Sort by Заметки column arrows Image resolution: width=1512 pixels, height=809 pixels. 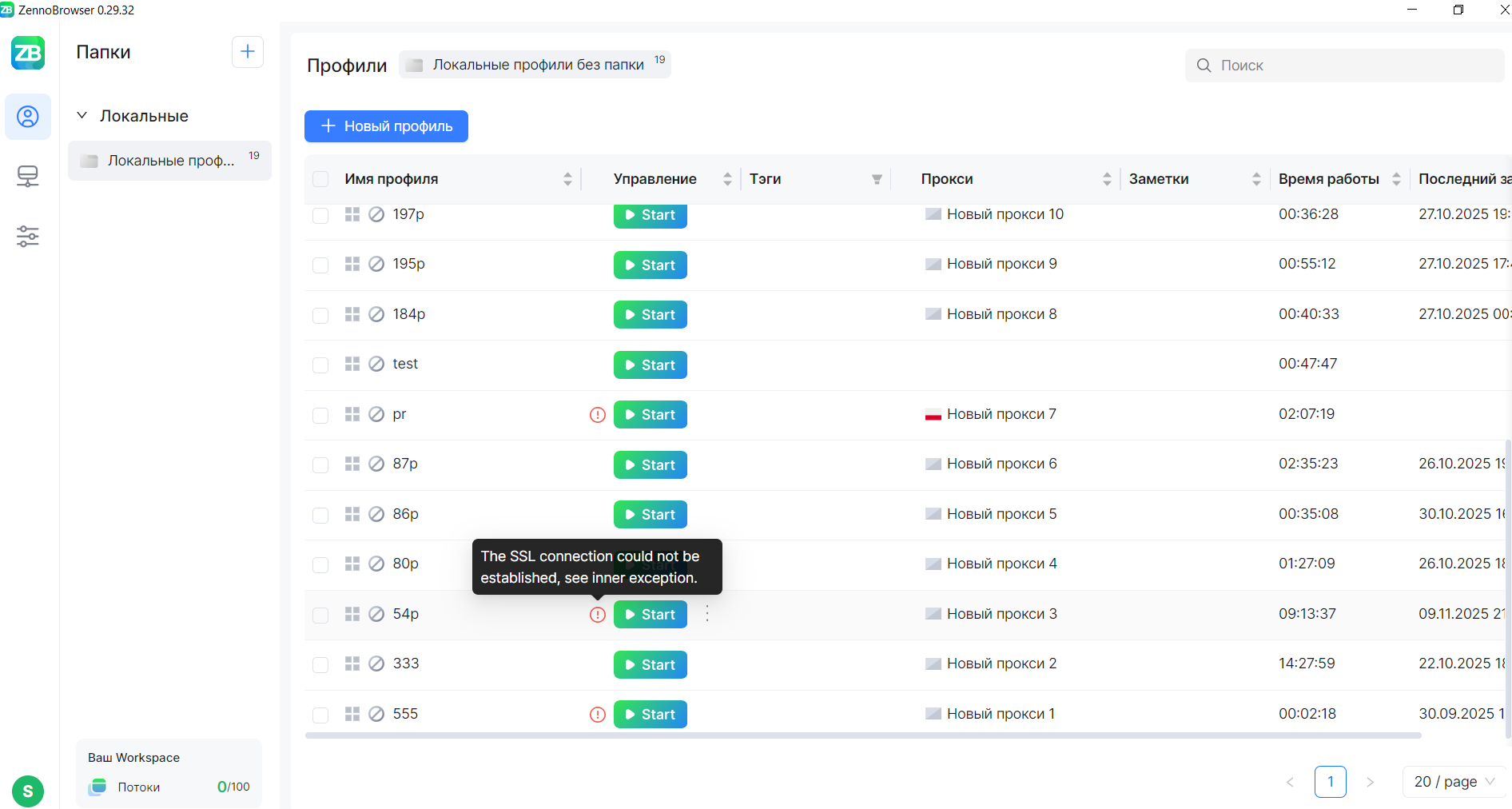1256,179
